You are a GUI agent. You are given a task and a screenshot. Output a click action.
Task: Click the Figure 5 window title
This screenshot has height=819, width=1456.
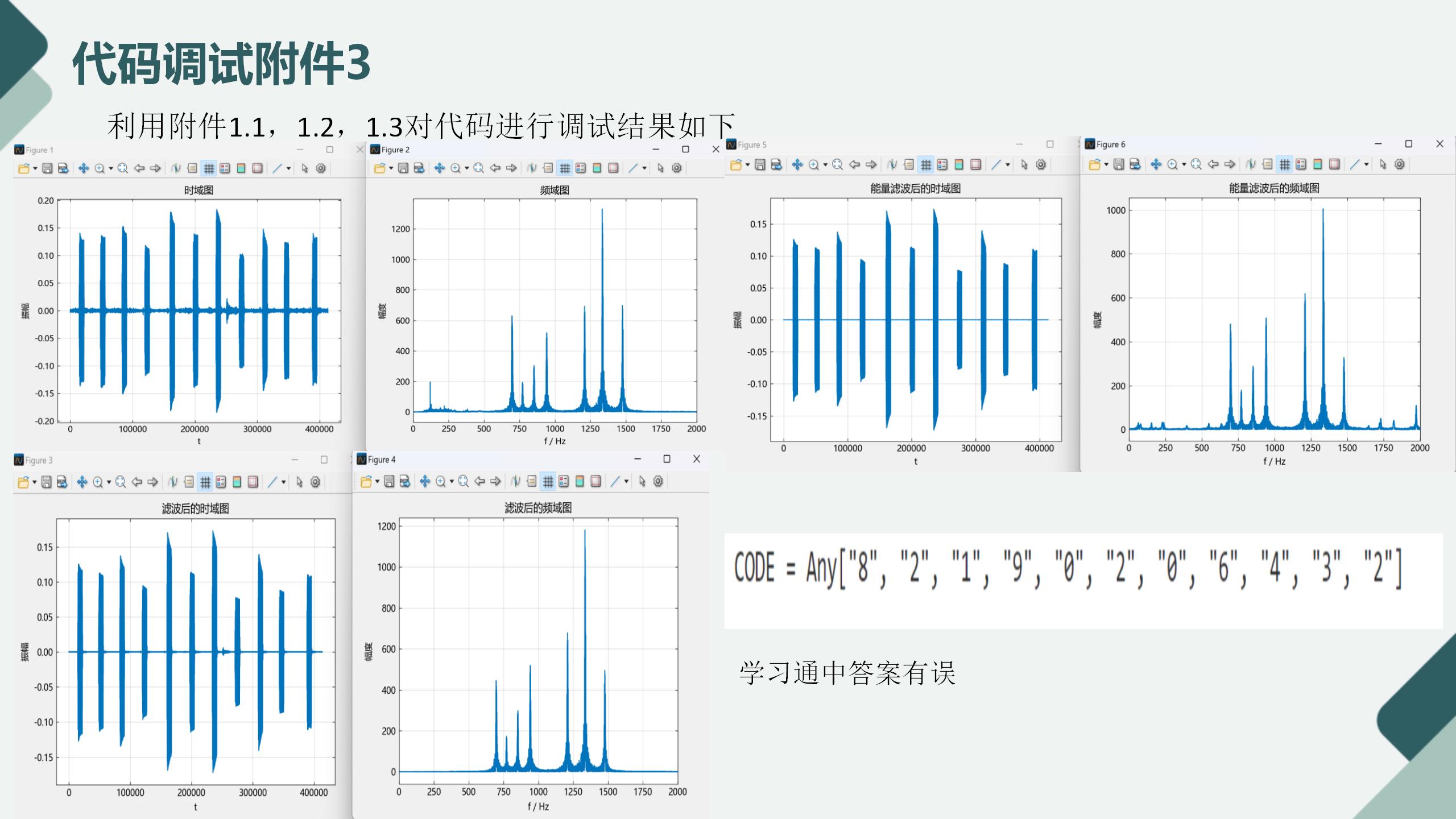[x=752, y=144]
